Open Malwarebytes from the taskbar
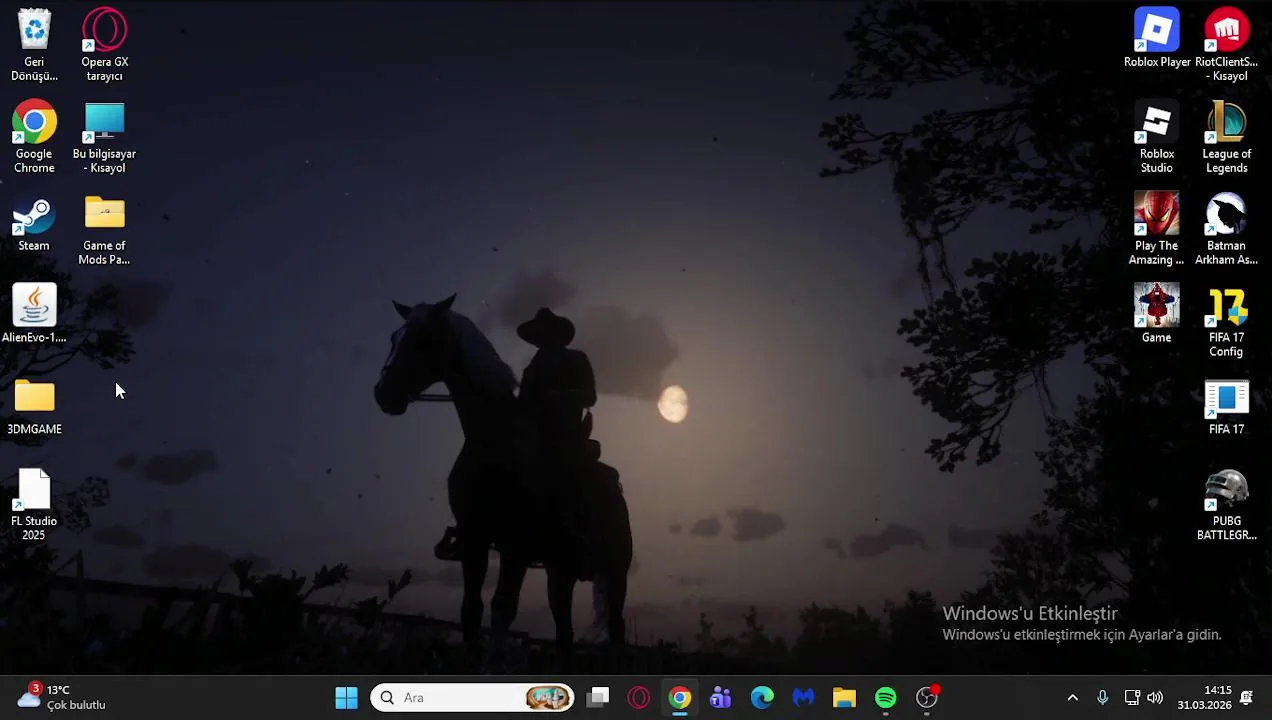 803,698
